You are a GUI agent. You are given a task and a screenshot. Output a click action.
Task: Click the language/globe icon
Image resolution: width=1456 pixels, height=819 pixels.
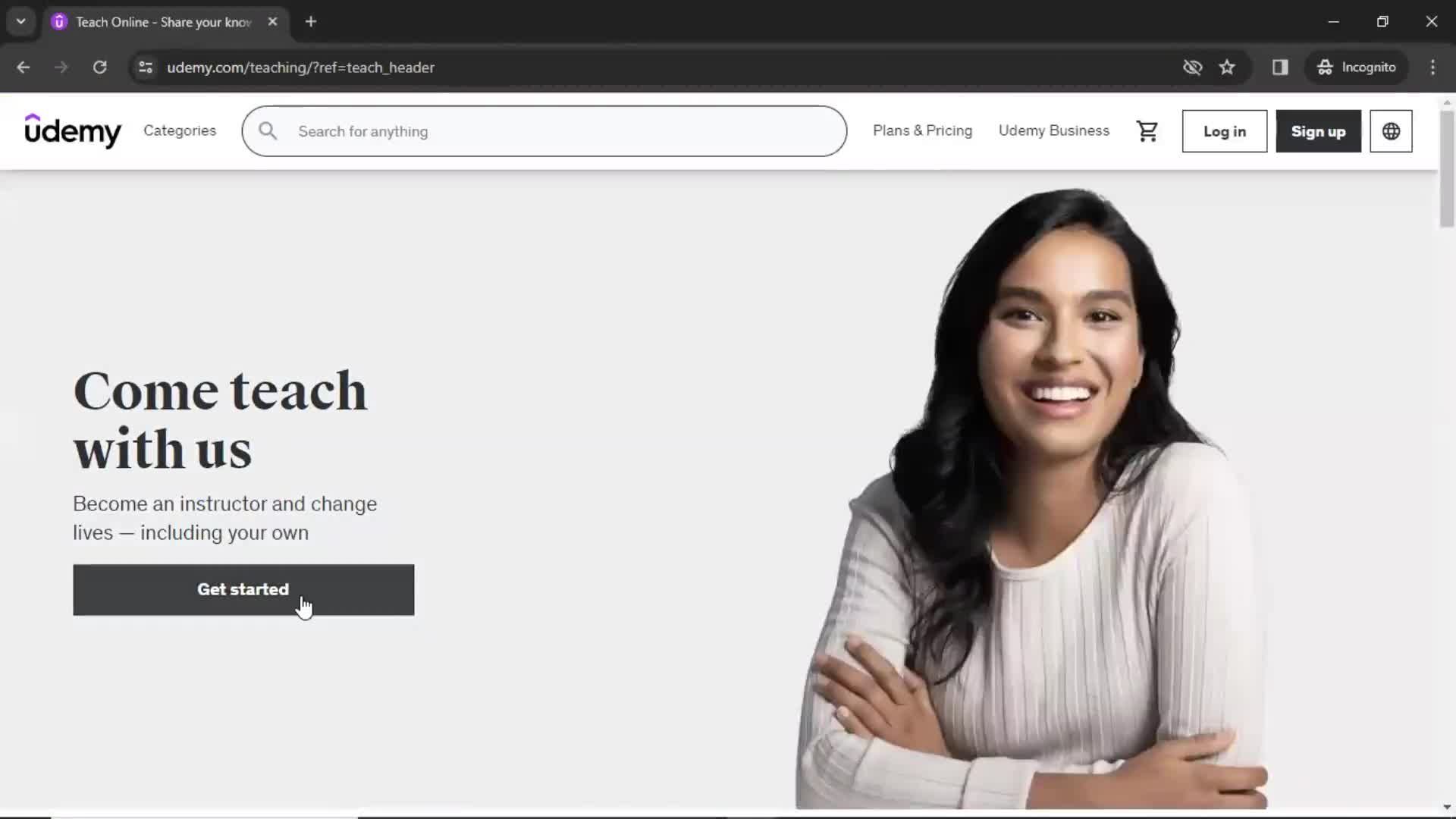pyautogui.click(x=1391, y=131)
